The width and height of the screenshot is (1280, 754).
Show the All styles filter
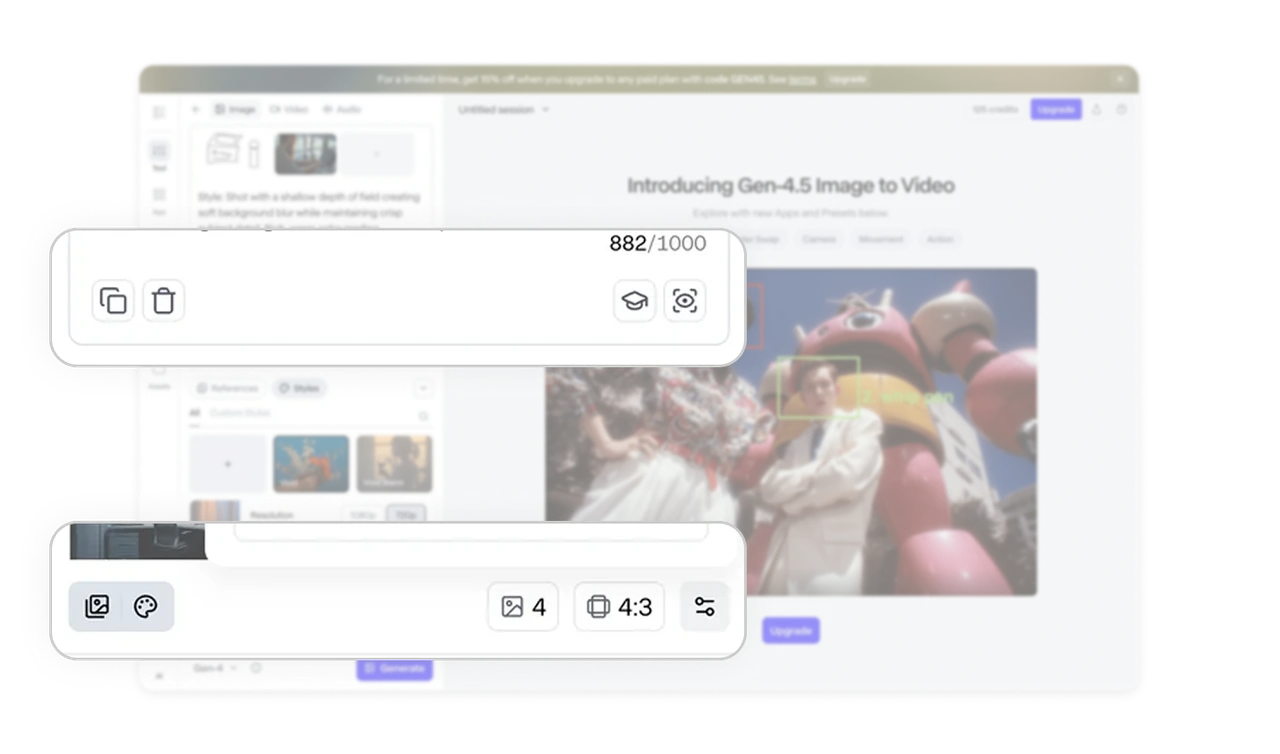(195, 413)
